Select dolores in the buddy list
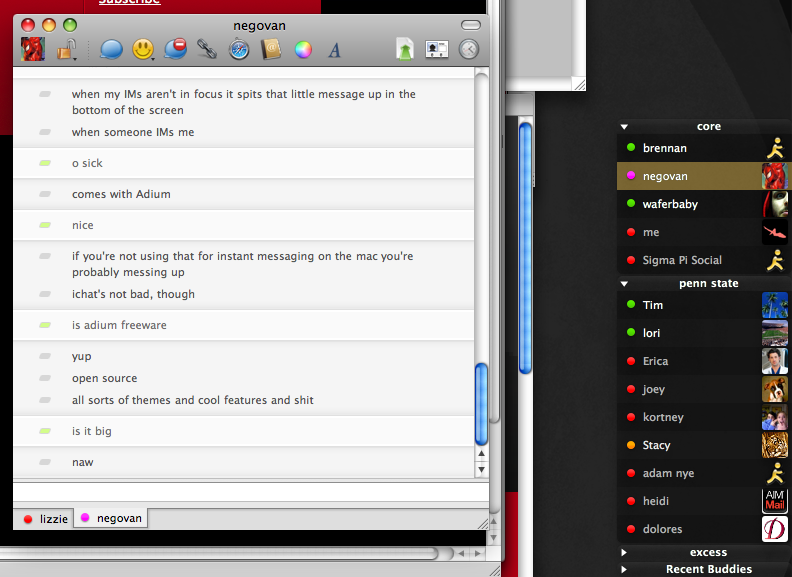Viewport: 792px width, 577px height. point(702,529)
